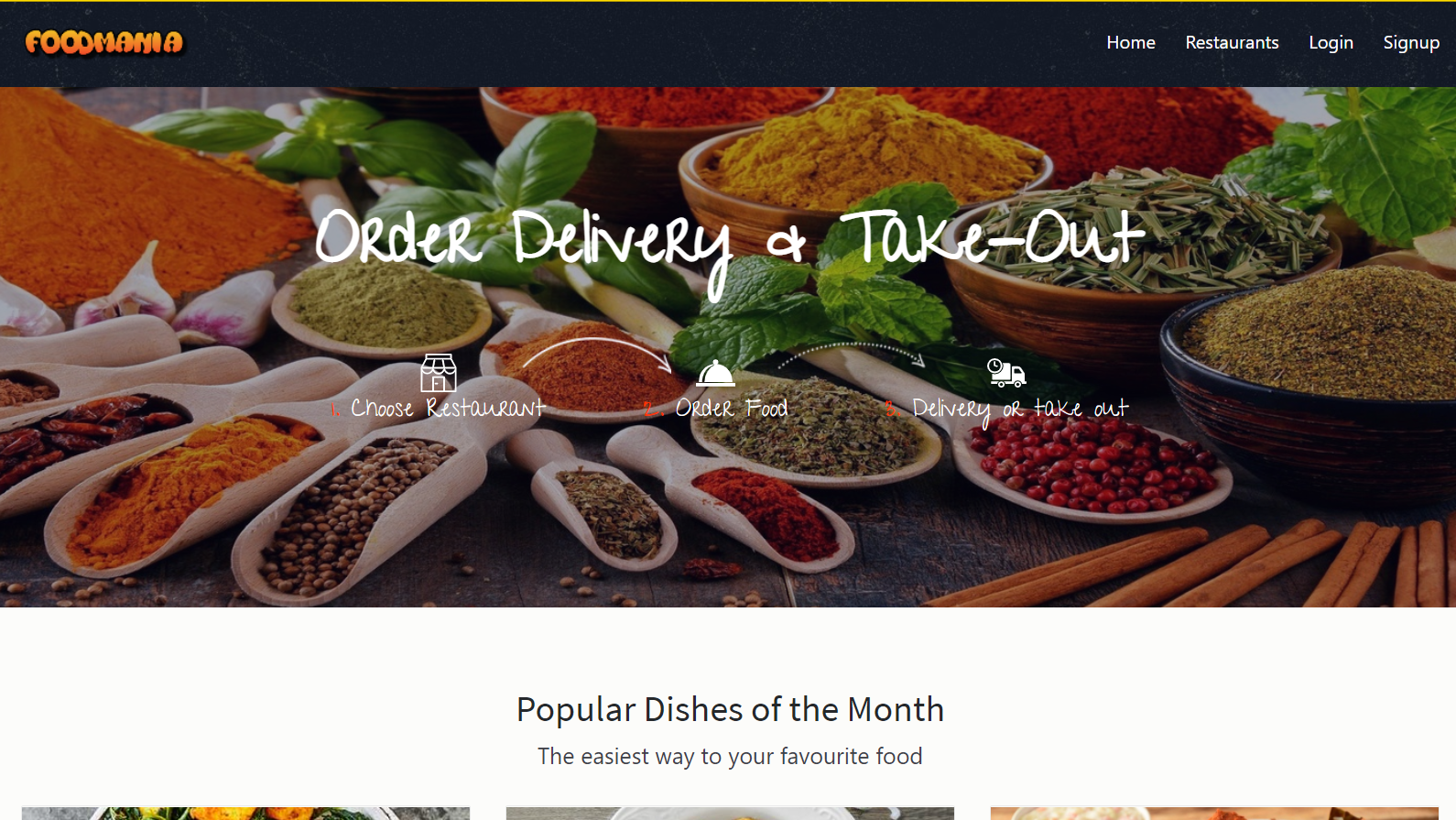Open the Login link
The width and height of the screenshot is (1456, 820).
tap(1331, 42)
